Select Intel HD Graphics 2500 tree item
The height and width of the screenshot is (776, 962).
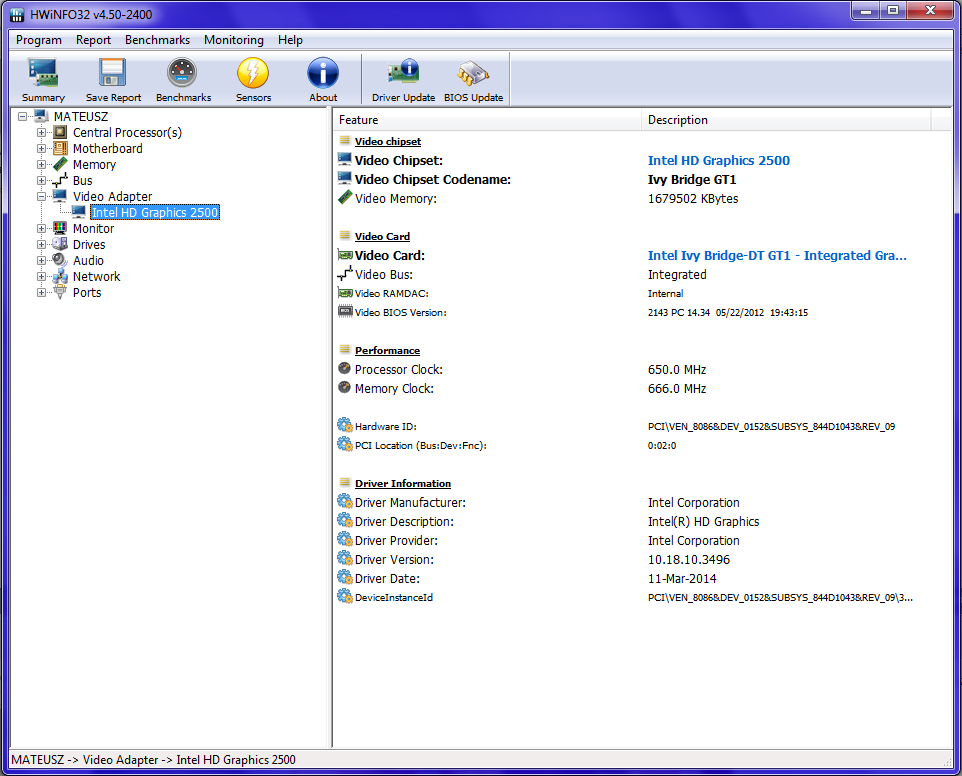155,212
